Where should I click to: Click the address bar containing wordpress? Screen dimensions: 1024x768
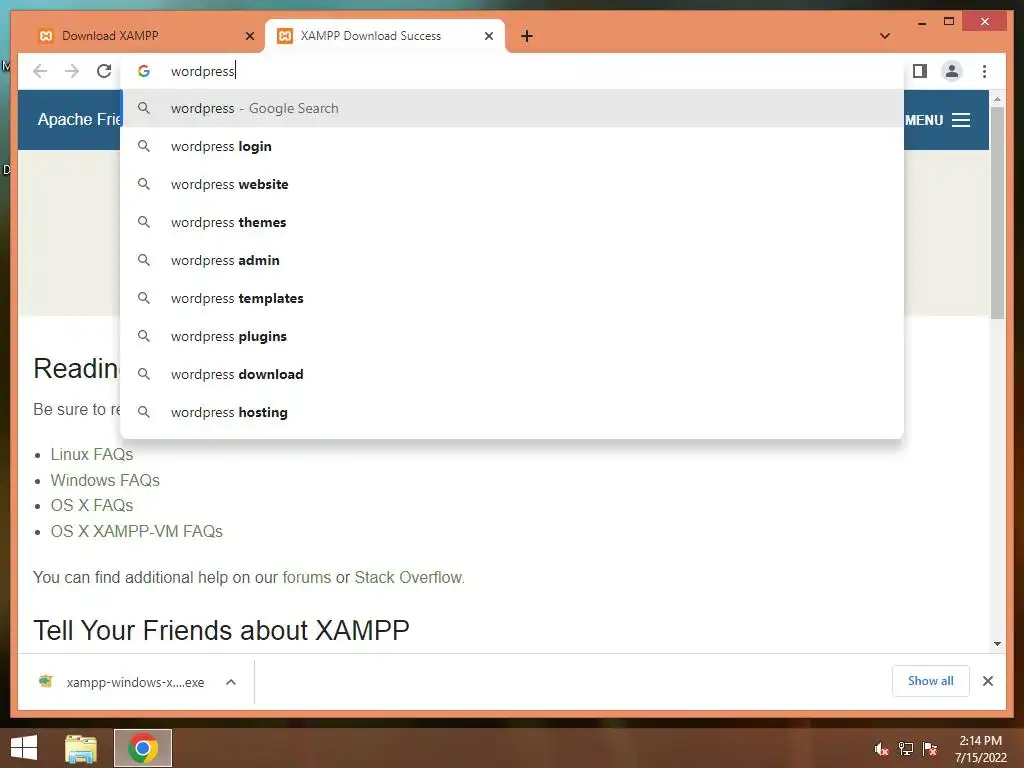coord(512,71)
